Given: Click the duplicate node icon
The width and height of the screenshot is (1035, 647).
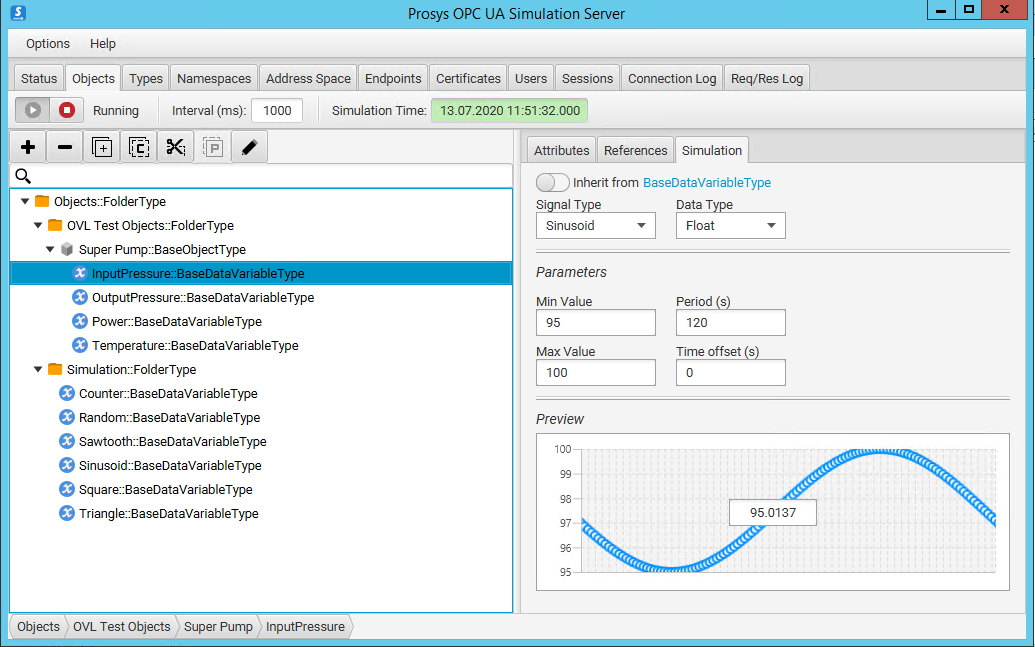Looking at the screenshot, I should click(102, 147).
